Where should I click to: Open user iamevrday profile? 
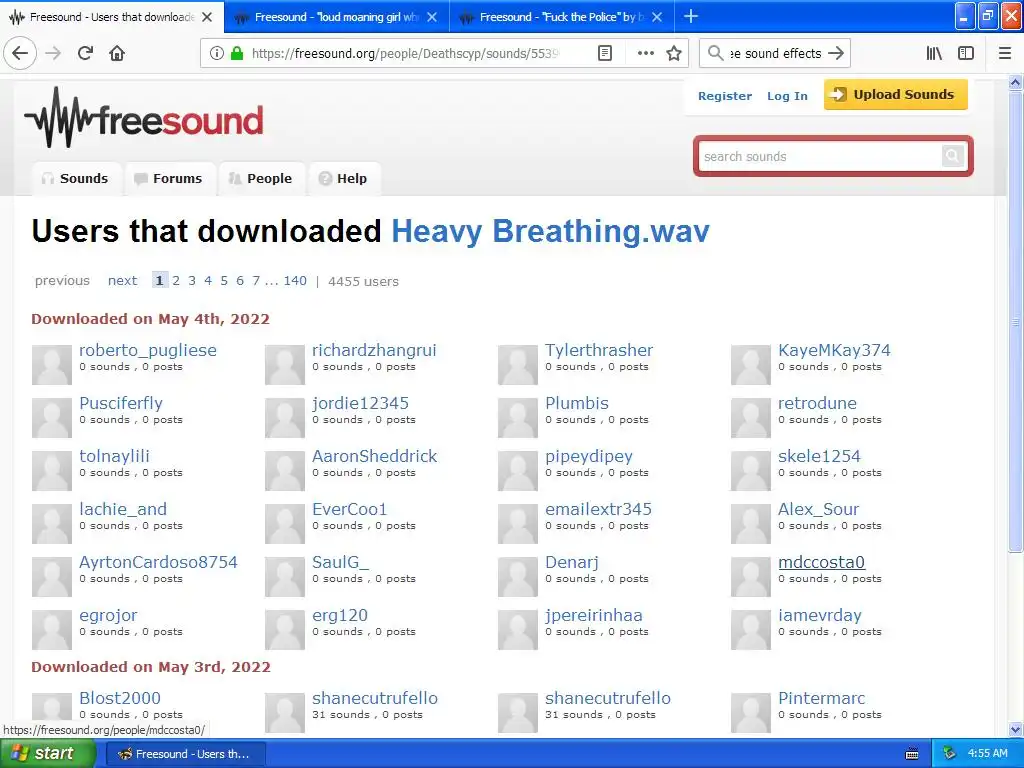[820, 615]
